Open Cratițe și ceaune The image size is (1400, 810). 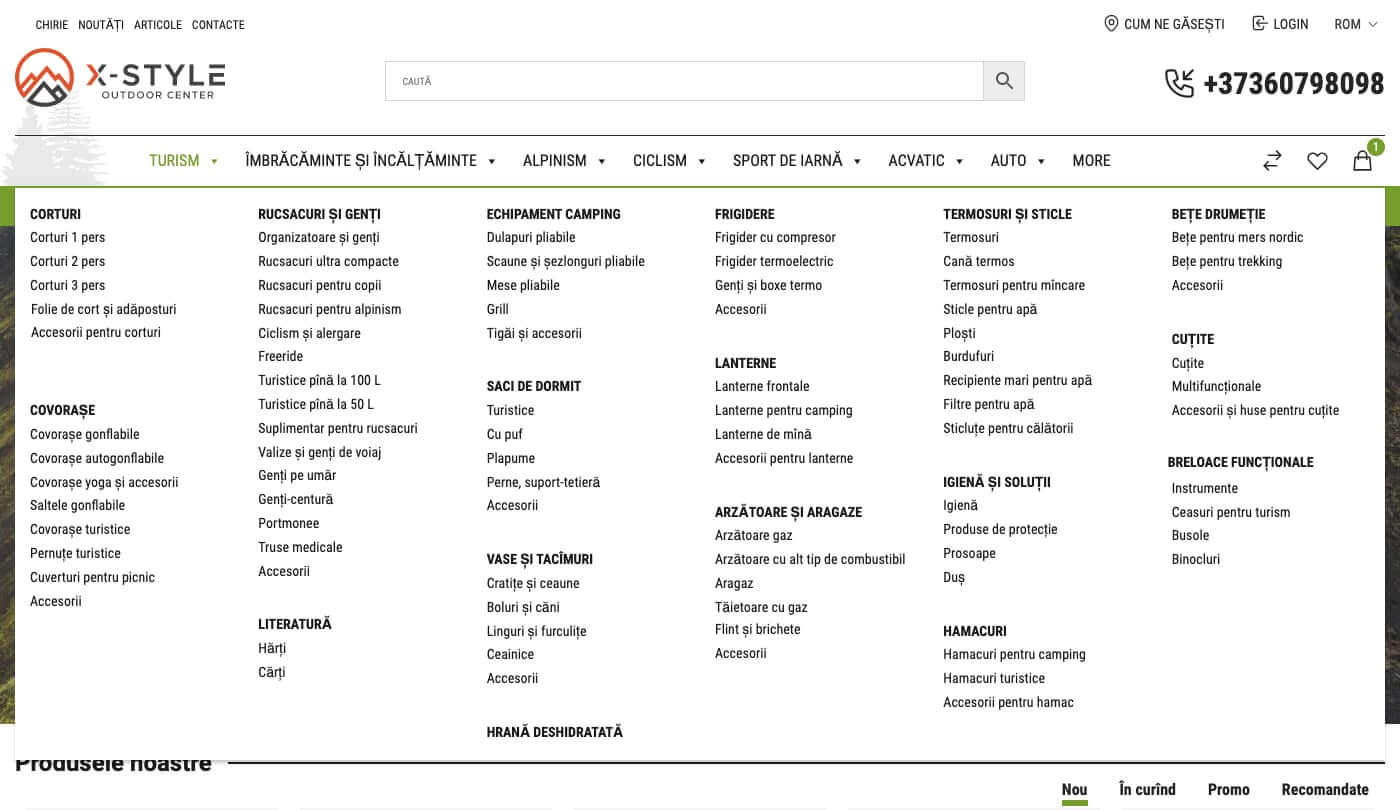533,583
